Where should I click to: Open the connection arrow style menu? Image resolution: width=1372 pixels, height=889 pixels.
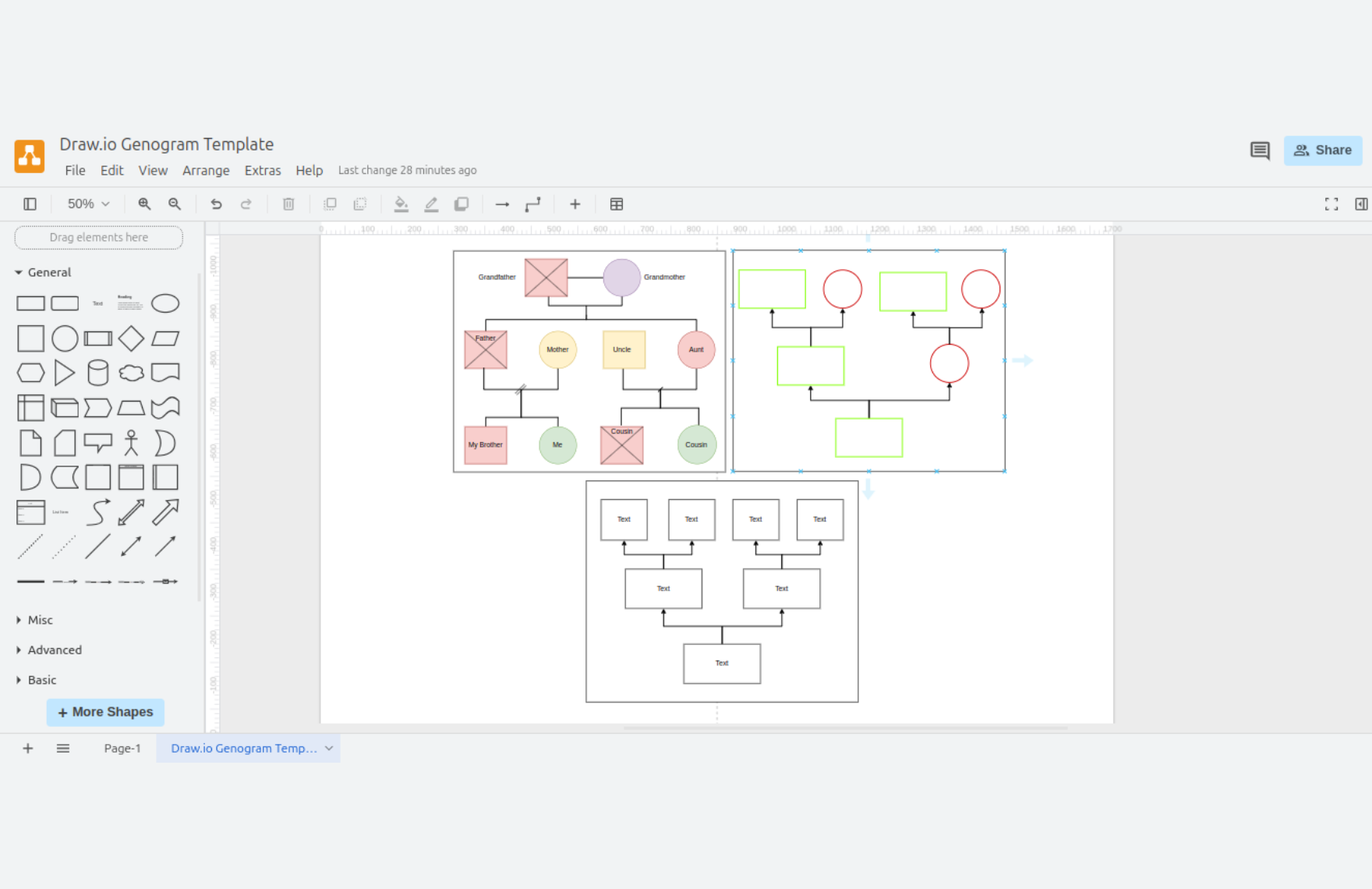tap(503, 204)
